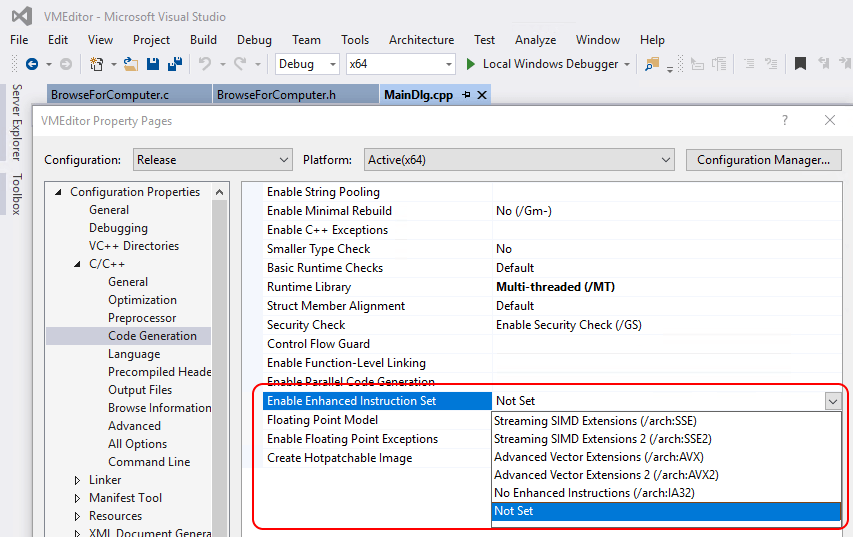Select Not Set in the dropdown list

tap(666, 511)
